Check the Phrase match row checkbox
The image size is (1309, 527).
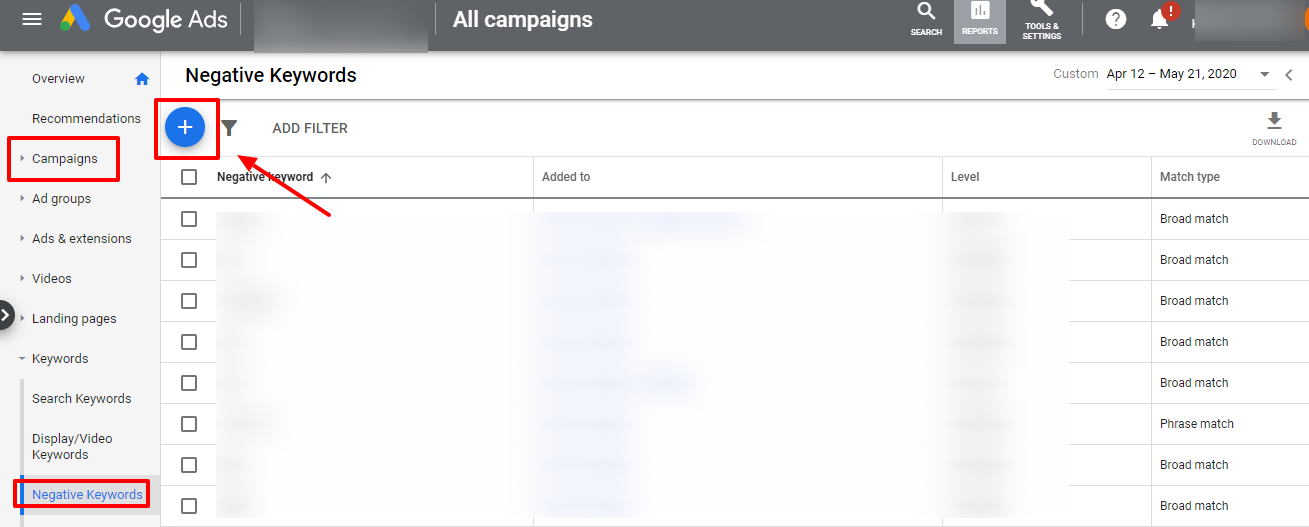[x=189, y=424]
